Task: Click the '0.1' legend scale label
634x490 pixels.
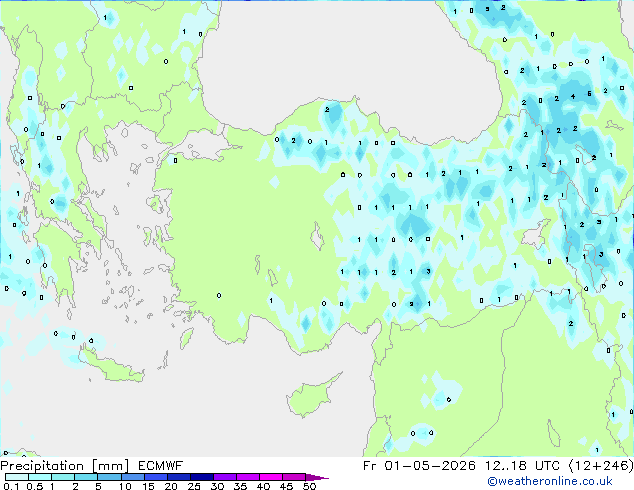Action: (x=11, y=486)
